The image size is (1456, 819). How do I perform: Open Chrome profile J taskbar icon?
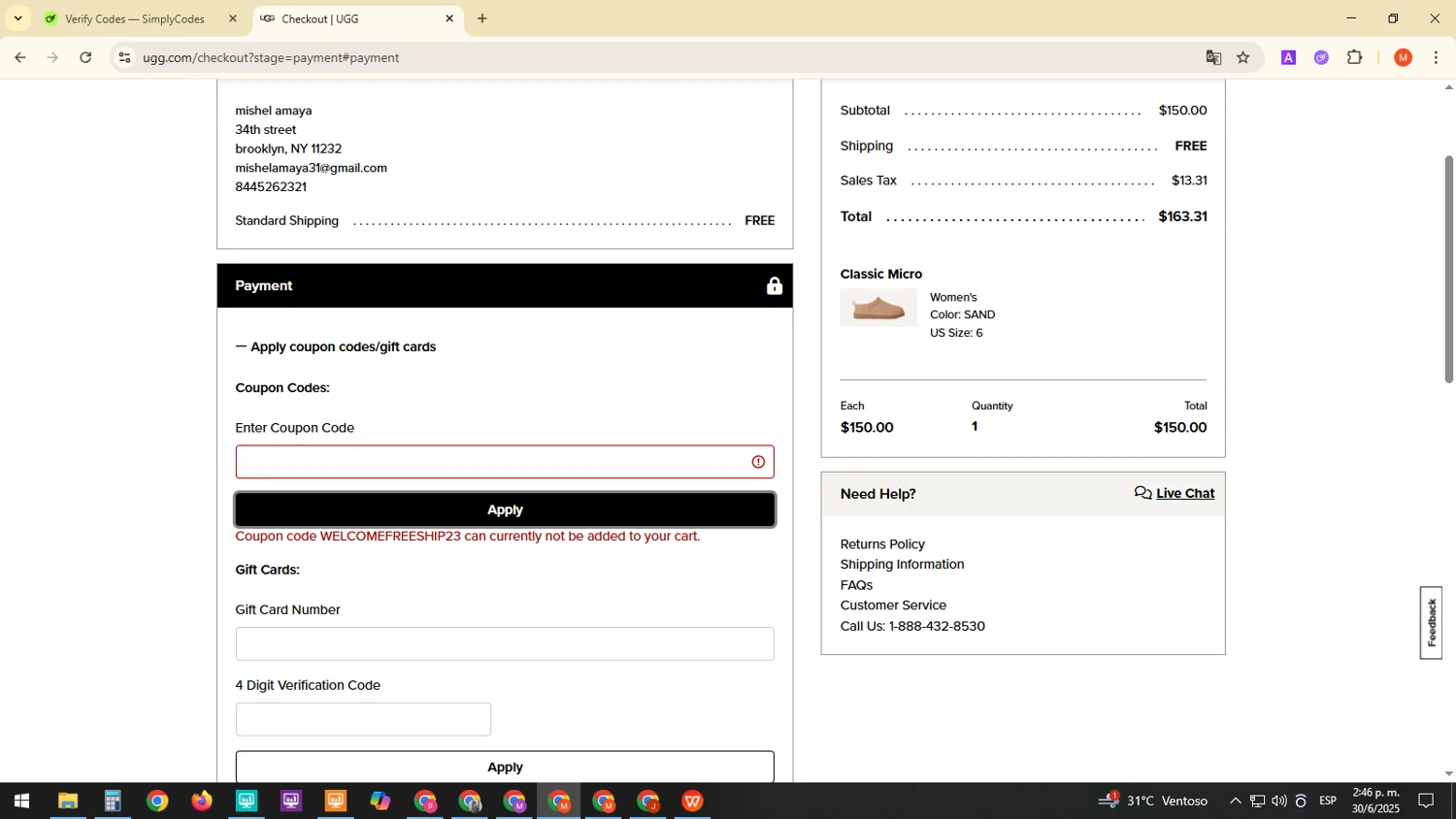click(x=648, y=802)
